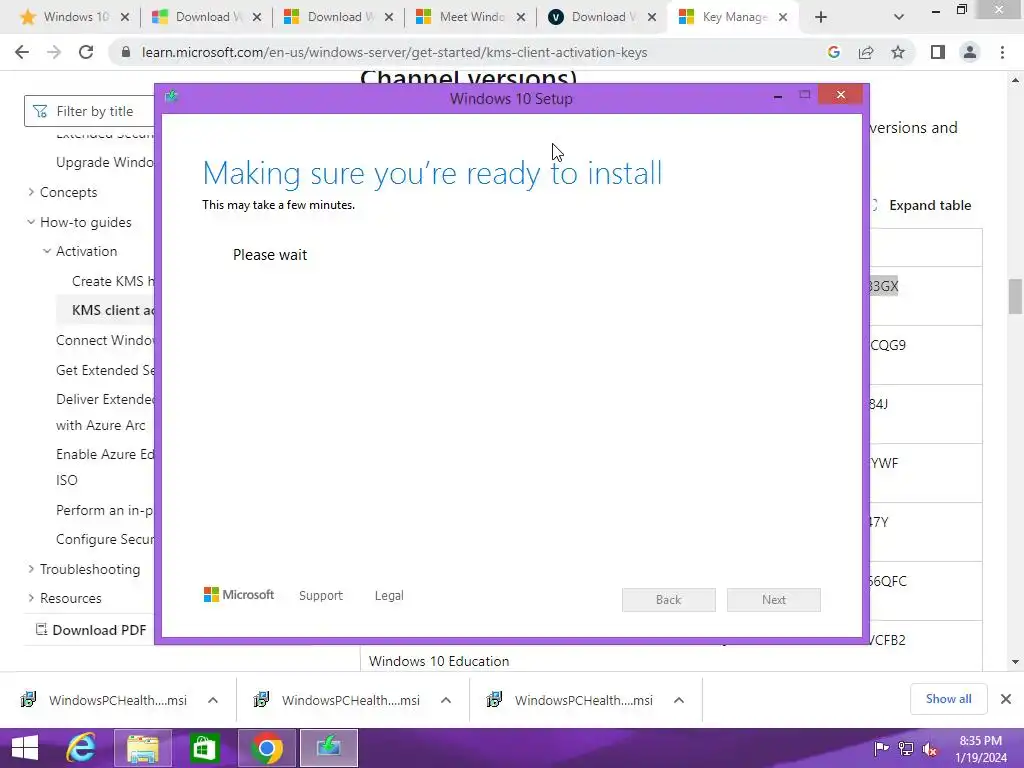Open the tab search chevron
Viewport: 1024px width, 768px height.
tap(899, 17)
